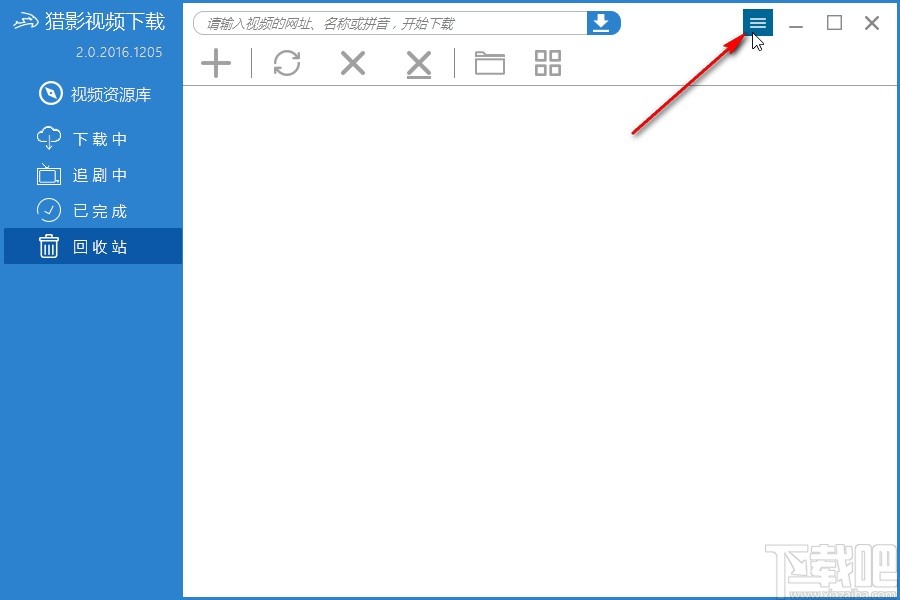Screen dimensions: 900x600
Task: Select 下载中 in the sidebar
Action: pos(82,138)
